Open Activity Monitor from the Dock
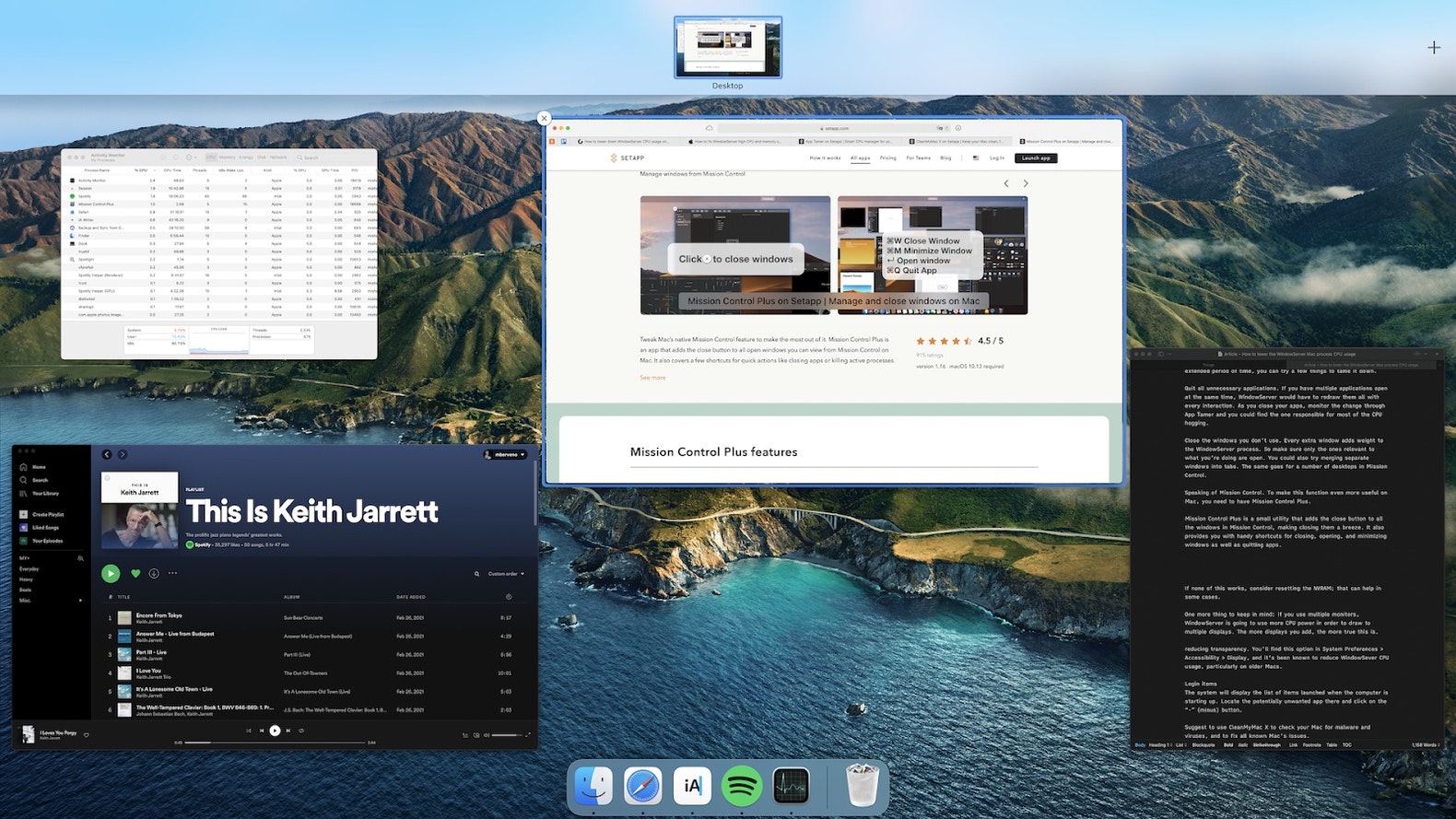Screen dimensions: 1456x819 pyautogui.click(x=791, y=786)
